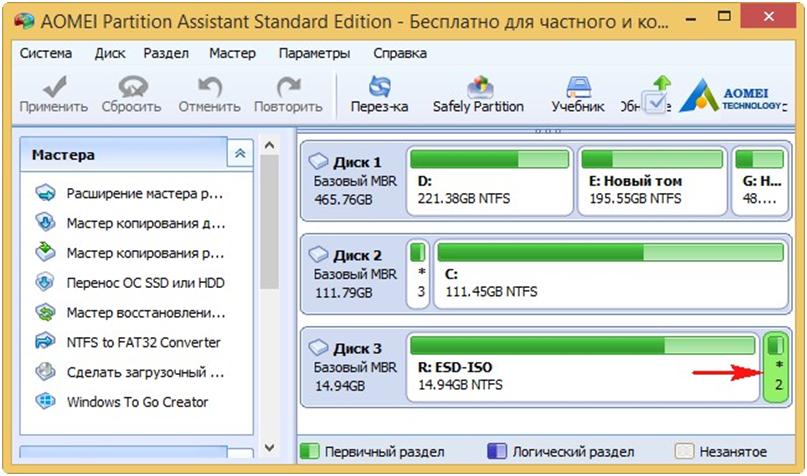The image size is (807, 476).
Task: Open Мастер восстановлени... wizard link
Action: tap(146, 312)
